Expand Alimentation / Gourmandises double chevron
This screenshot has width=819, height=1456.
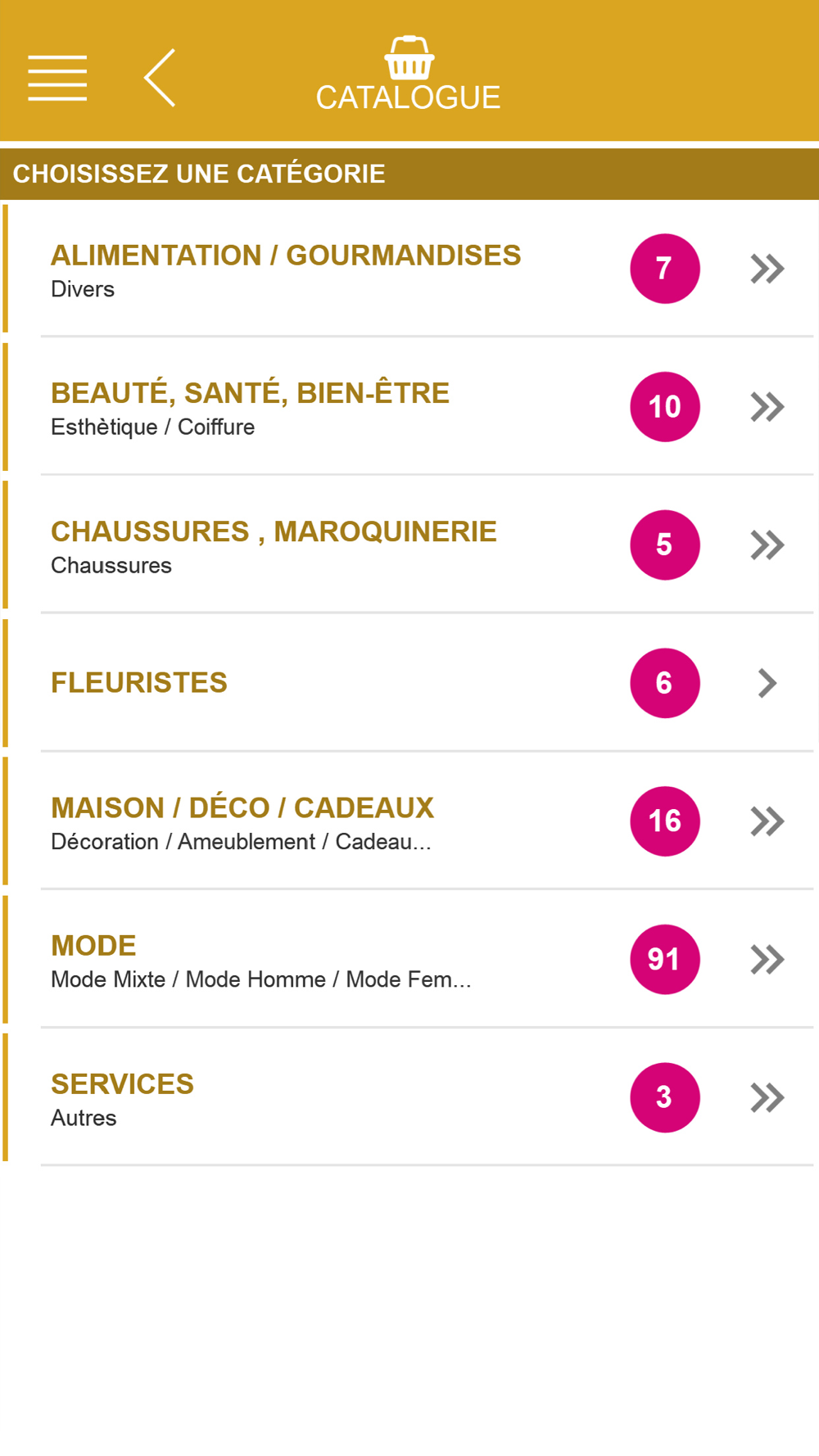pyautogui.click(x=767, y=269)
